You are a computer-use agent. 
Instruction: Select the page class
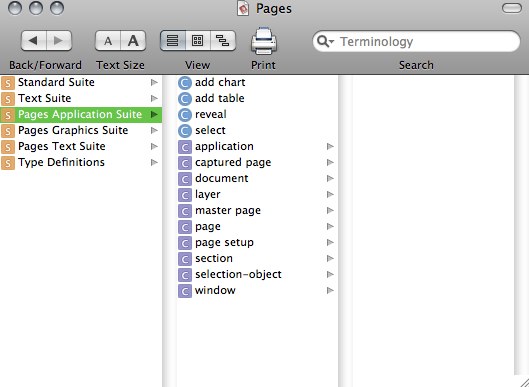click(x=257, y=226)
